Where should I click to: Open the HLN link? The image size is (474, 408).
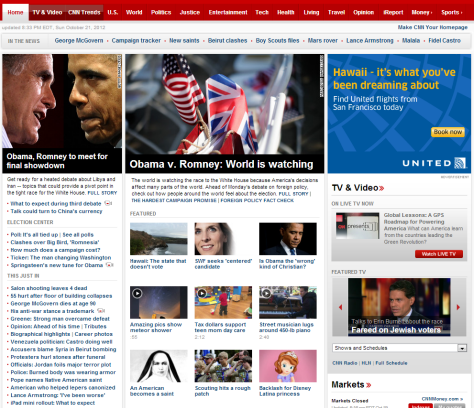pyautogui.click(x=366, y=363)
